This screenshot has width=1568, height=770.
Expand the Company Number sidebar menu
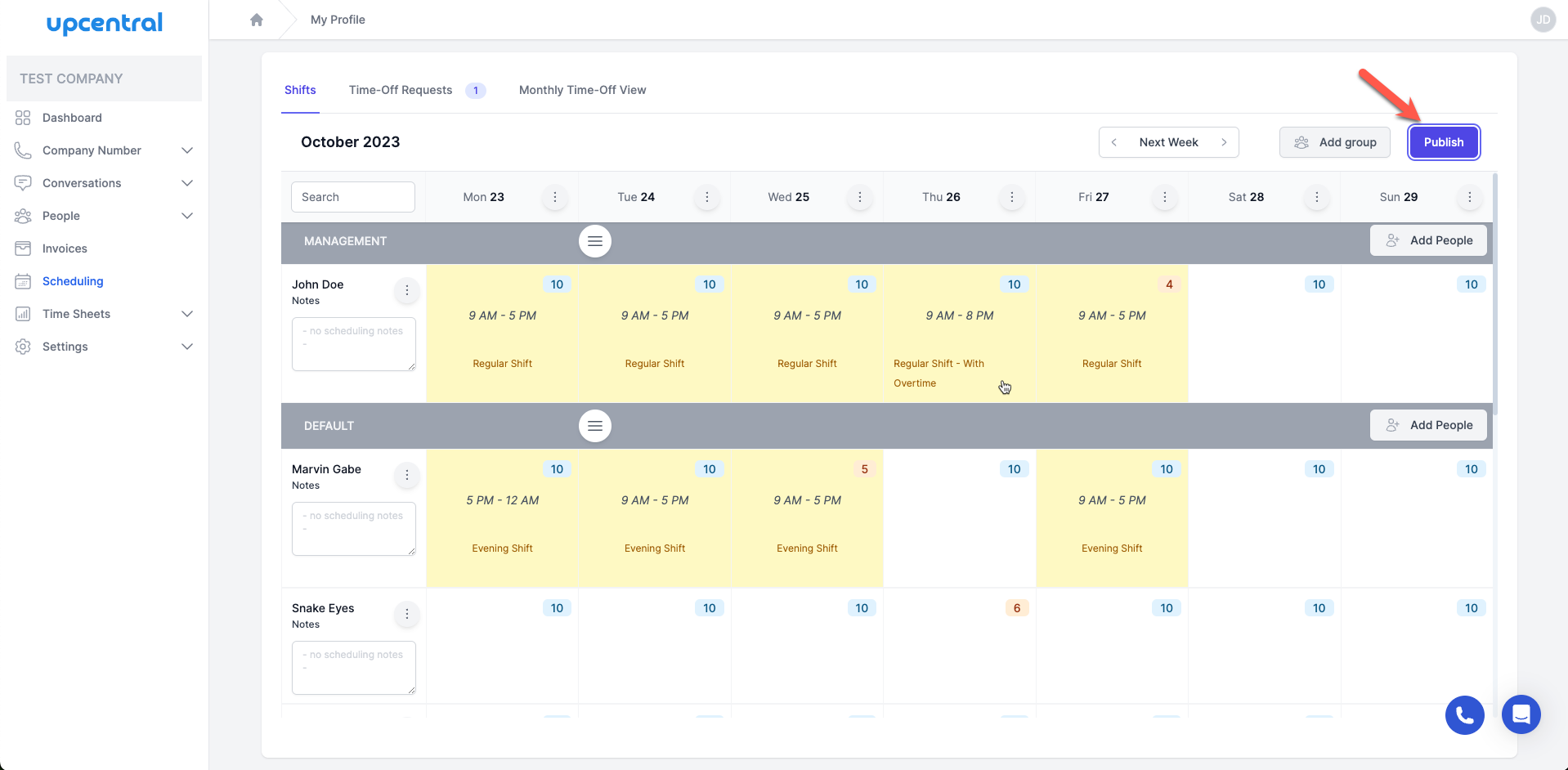pos(187,150)
